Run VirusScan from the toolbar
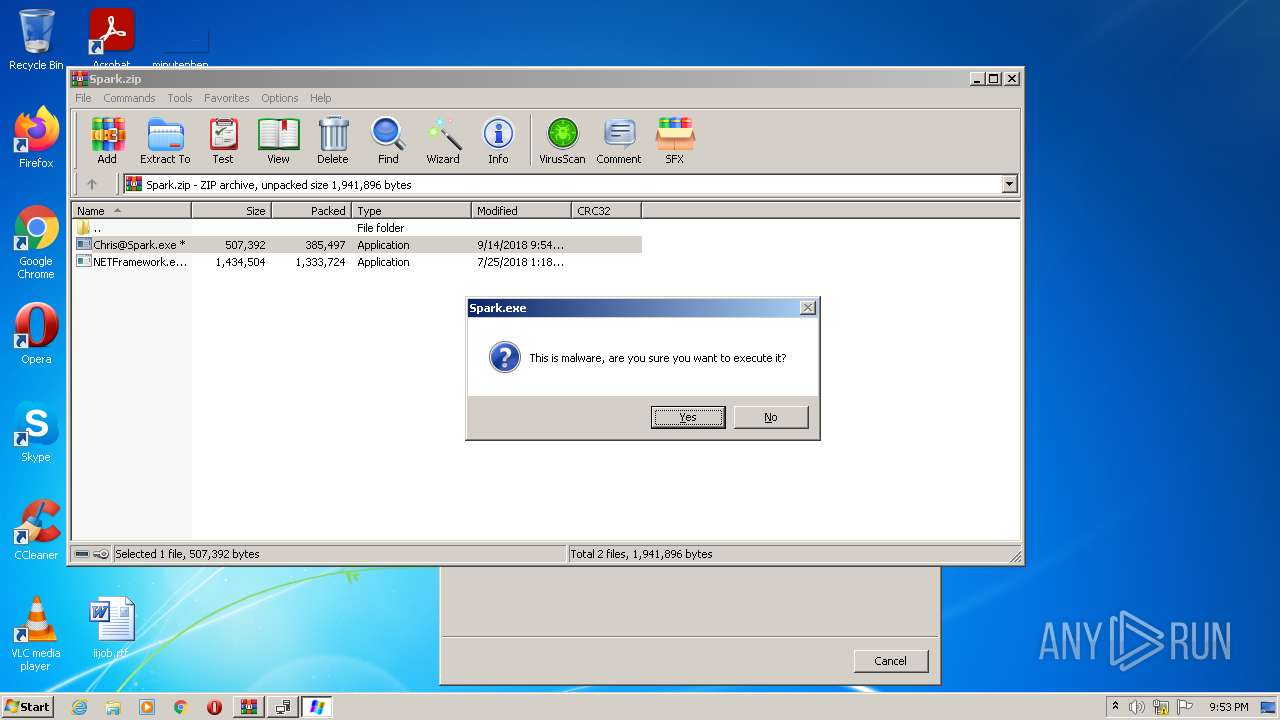Viewport: 1280px width, 720px height. point(562,140)
